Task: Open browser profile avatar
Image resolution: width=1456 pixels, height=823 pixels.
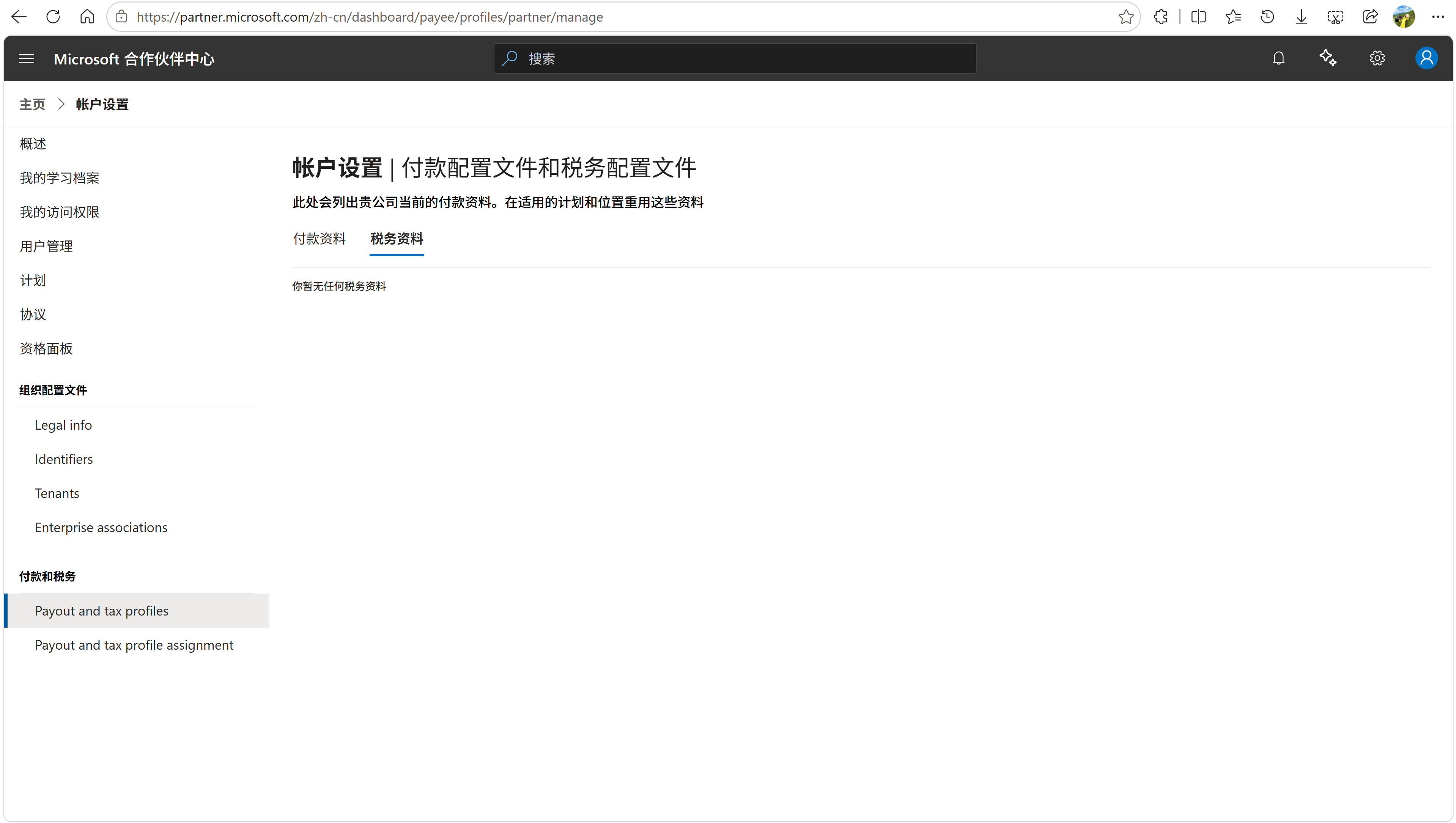Action: 1404,17
